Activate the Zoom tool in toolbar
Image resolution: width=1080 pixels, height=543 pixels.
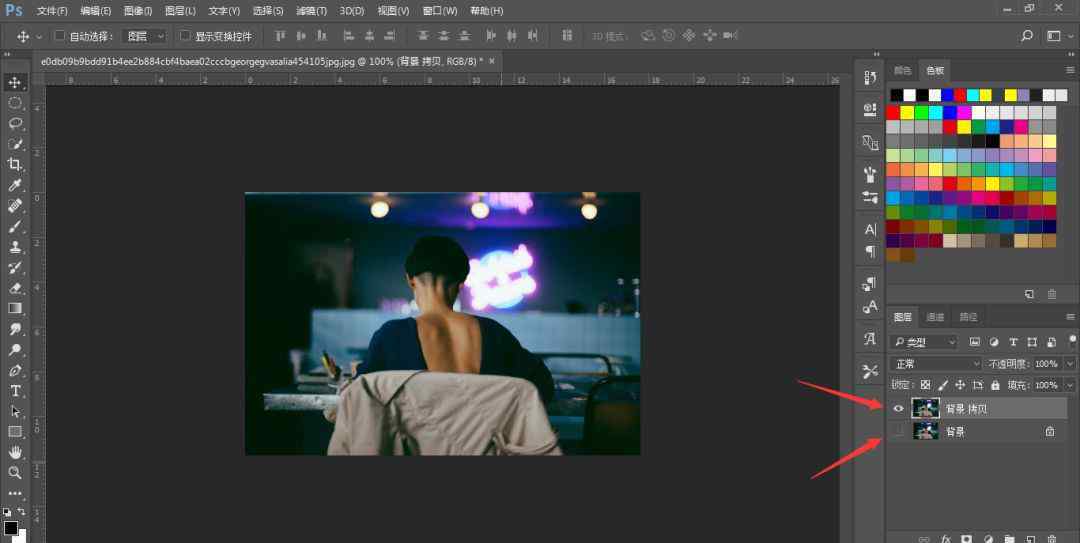15,472
